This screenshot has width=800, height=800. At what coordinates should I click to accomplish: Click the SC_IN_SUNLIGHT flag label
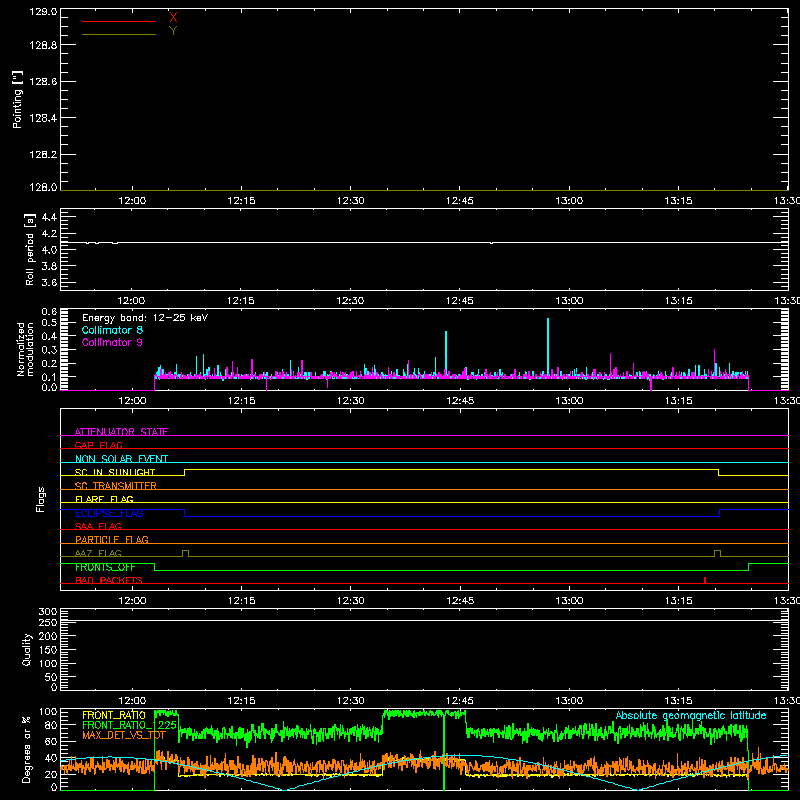(x=115, y=472)
